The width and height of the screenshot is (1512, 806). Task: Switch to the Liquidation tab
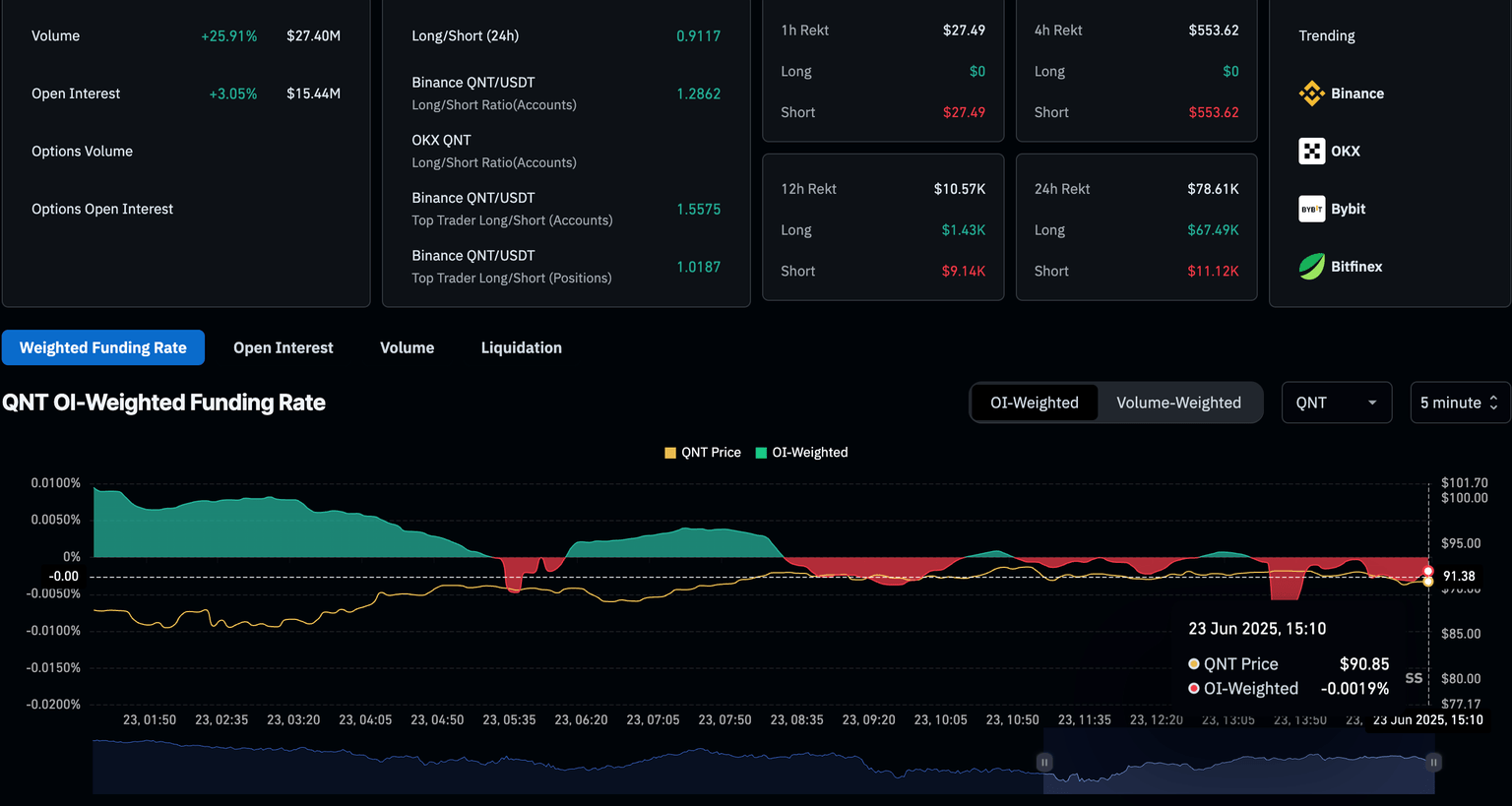coord(521,348)
